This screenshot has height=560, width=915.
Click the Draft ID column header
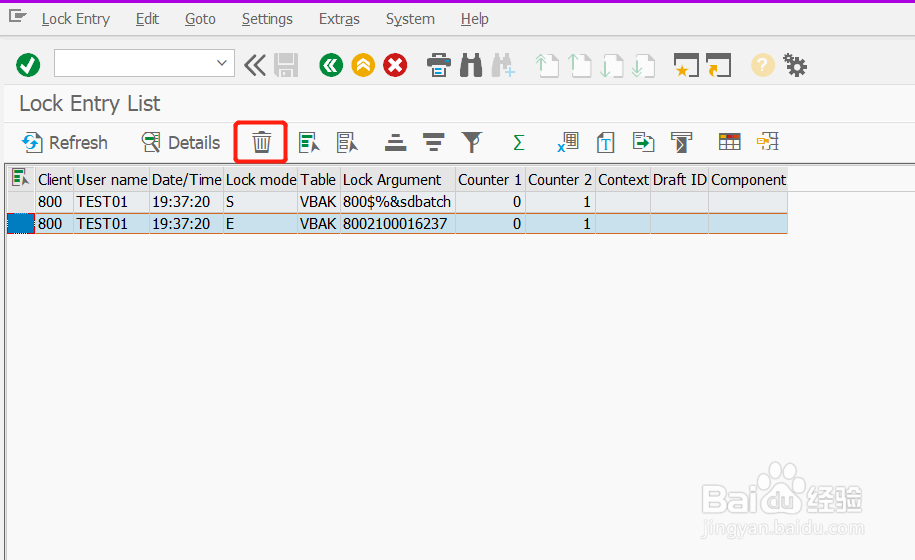click(679, 180)
